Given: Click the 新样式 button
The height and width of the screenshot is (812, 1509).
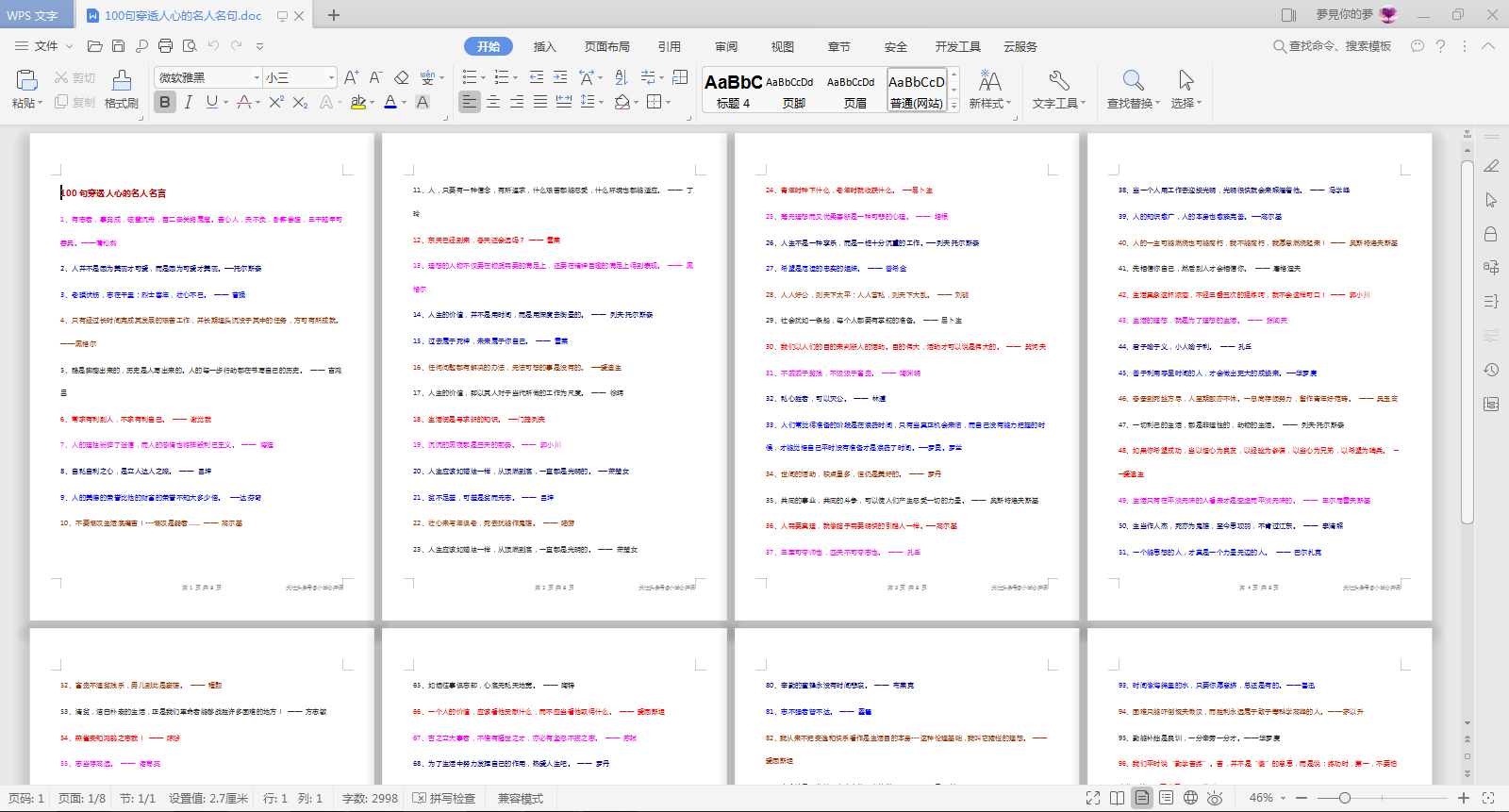Looking at the screenshot, I should (989, 90).
